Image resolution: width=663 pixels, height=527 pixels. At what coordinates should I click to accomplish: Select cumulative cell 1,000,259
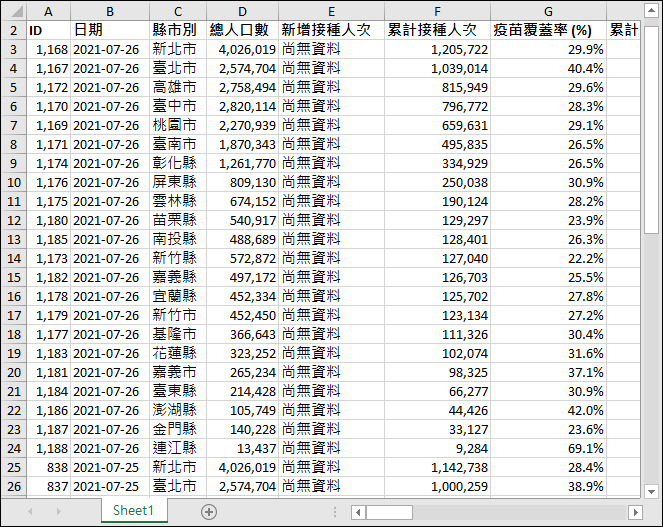pos(438,486)
